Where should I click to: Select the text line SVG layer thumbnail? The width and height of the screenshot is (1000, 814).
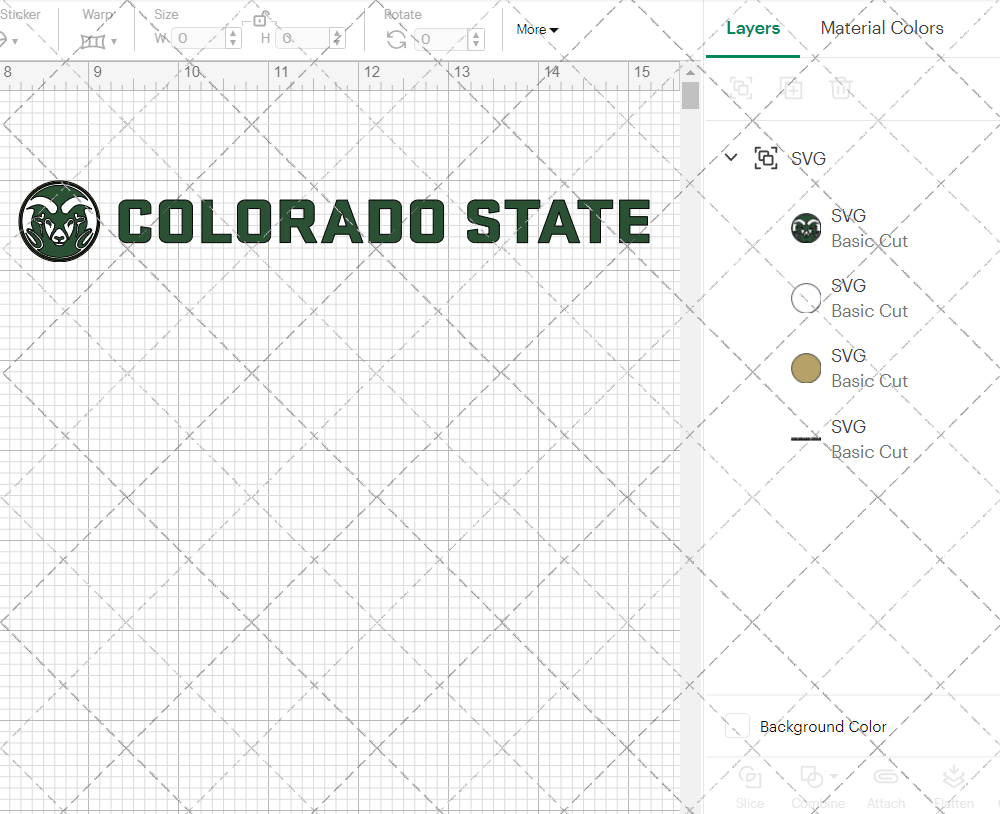806,439
